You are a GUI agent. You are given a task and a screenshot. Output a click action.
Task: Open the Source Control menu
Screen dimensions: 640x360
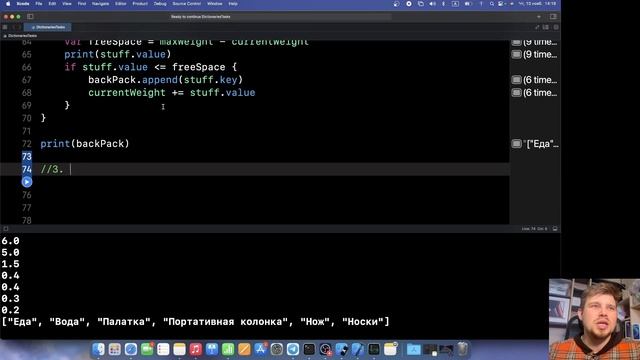187,4
